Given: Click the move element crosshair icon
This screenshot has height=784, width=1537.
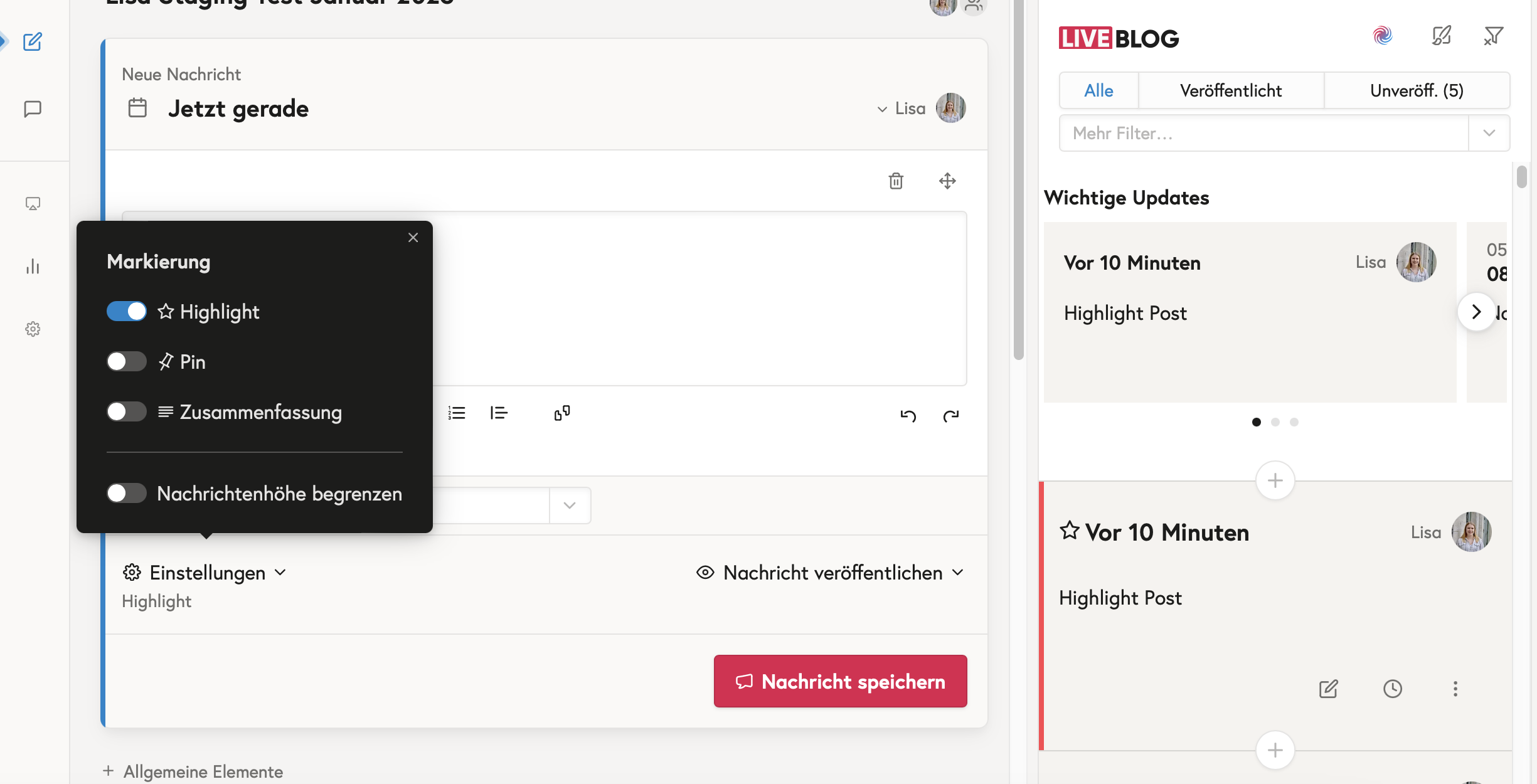Looking at the screenshot, I should [x=947, y=181].
